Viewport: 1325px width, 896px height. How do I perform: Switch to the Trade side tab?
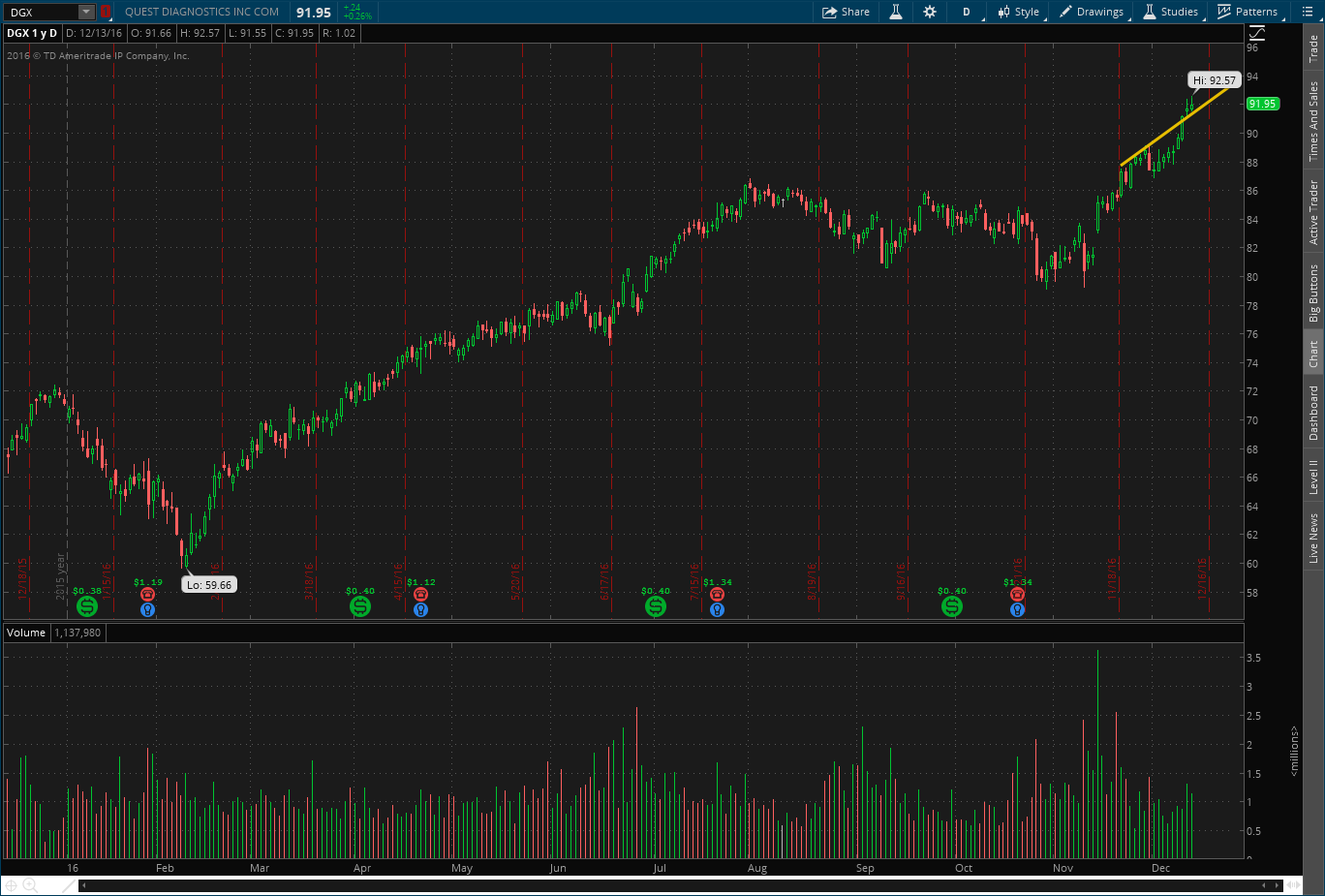click(x=1313, y=46)
